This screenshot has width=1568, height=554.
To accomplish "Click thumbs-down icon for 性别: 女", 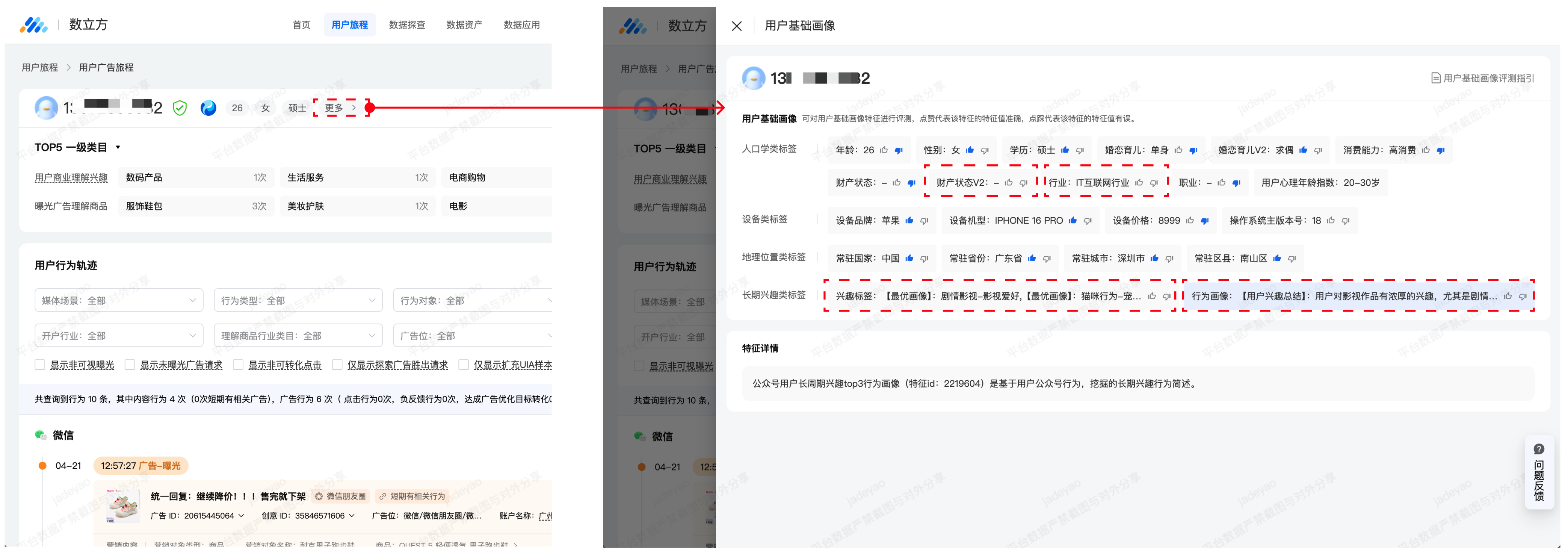I will pyautogui.click(x=984, y=150).
